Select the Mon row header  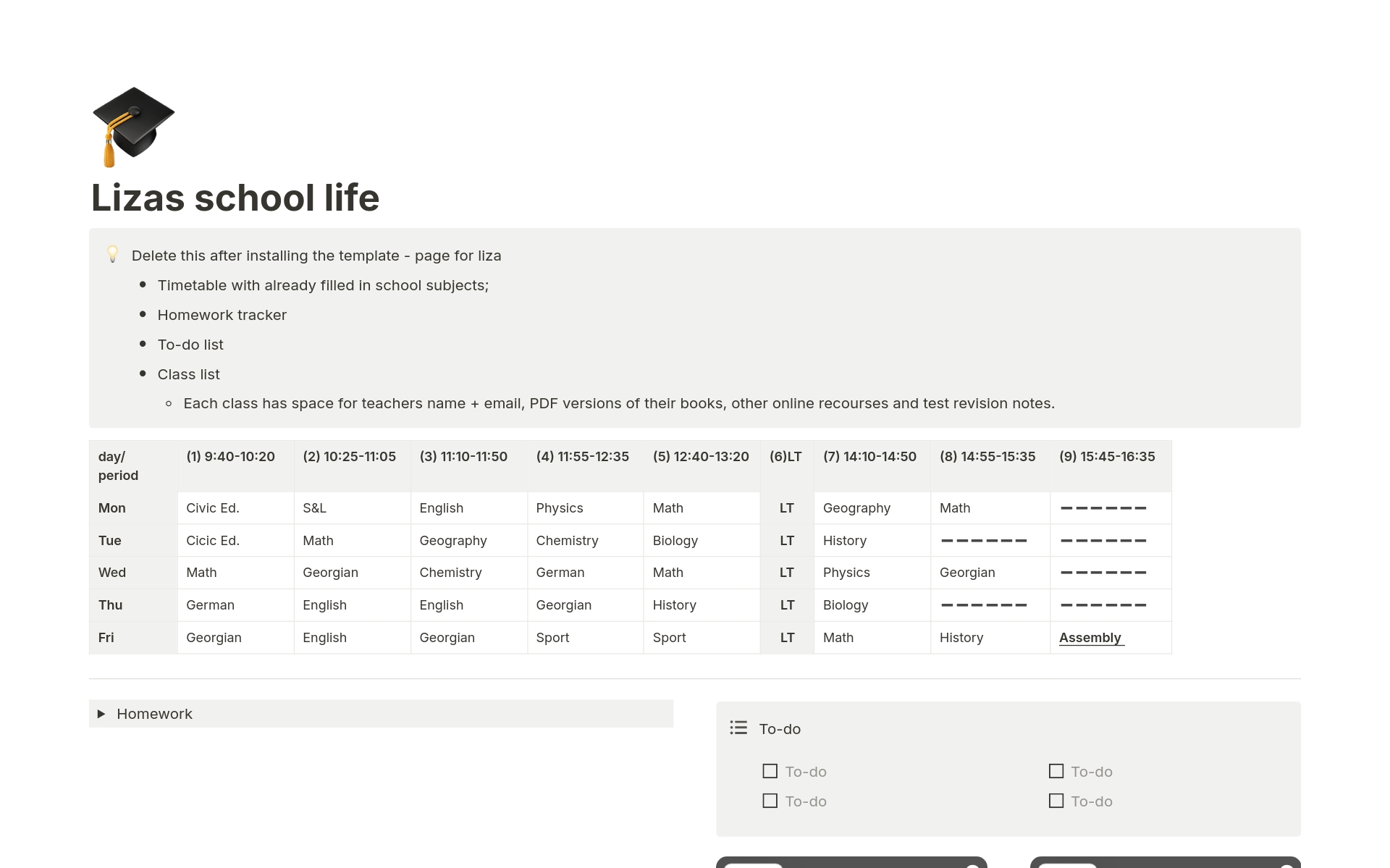111,507
